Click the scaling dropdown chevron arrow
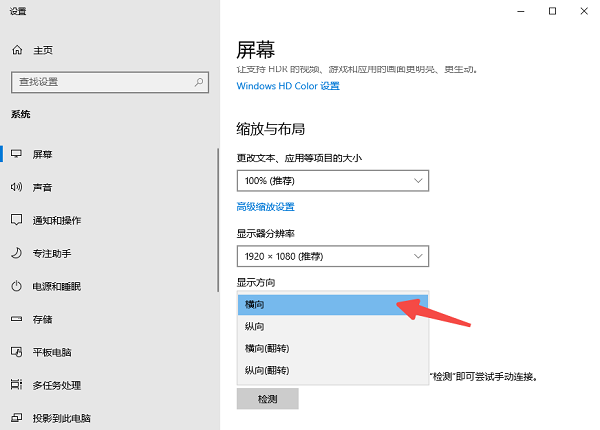 418,181
